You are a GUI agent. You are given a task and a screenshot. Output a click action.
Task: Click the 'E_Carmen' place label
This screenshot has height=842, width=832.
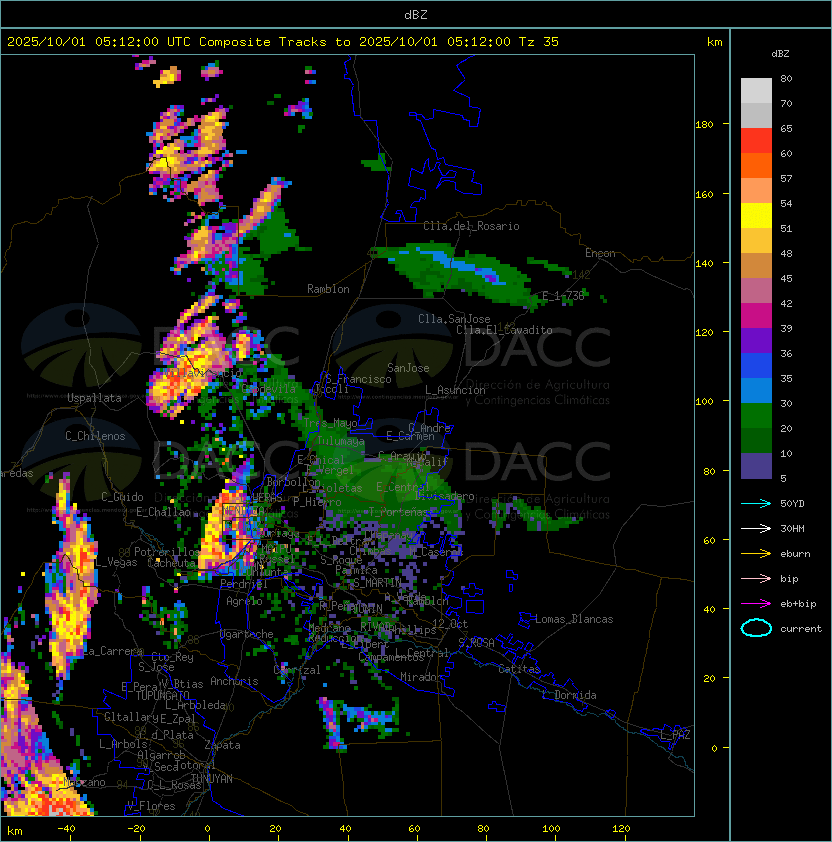[410, 436]
